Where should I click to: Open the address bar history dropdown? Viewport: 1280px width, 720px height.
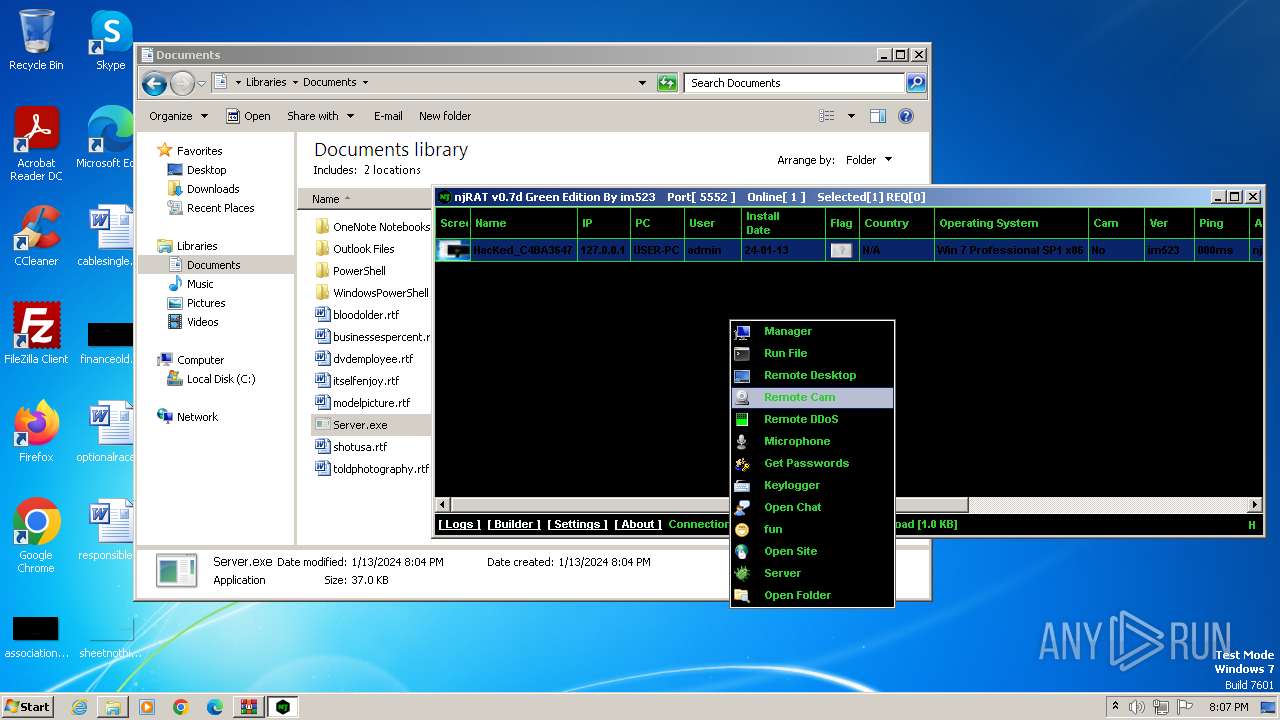click(642, 83)
